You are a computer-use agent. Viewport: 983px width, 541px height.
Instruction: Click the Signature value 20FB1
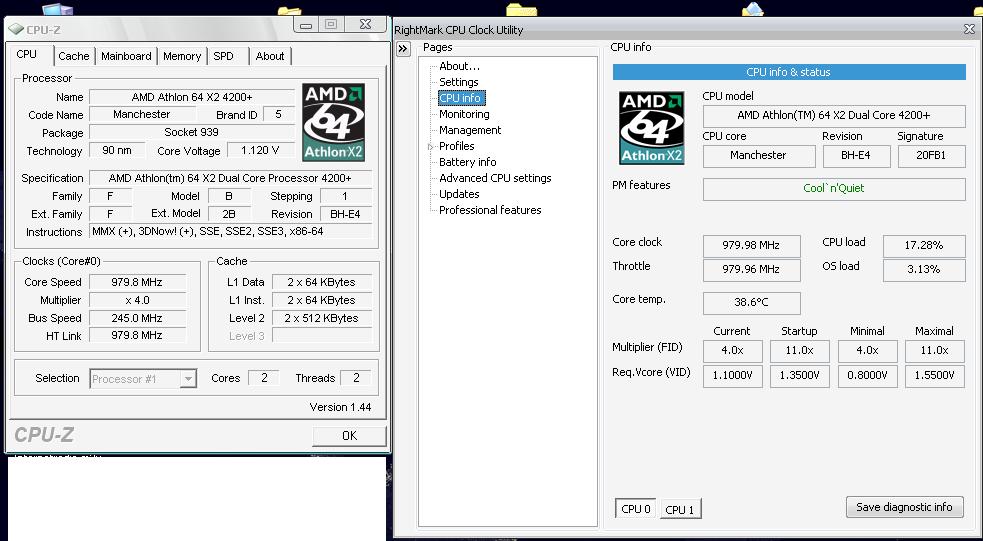(931, 155)
